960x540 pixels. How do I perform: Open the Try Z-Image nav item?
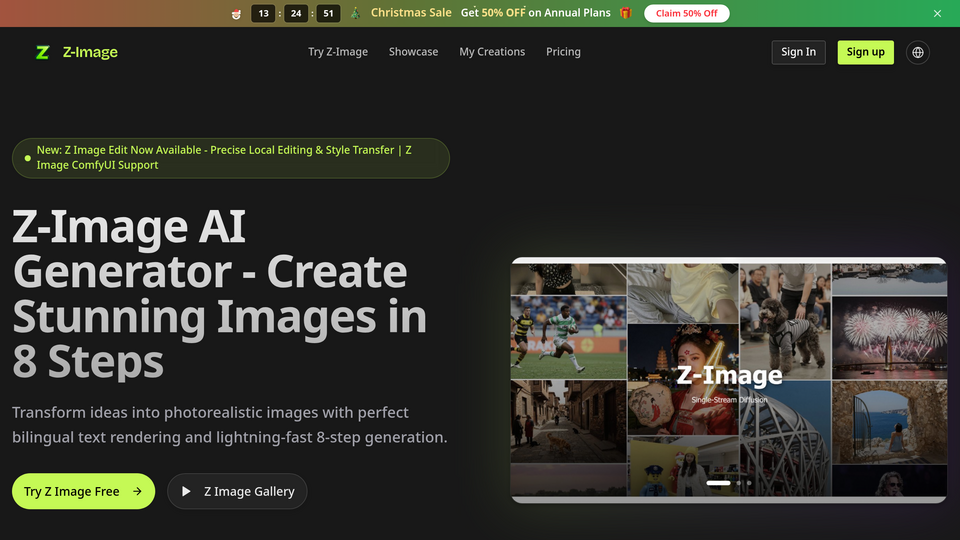coord(338,52)
